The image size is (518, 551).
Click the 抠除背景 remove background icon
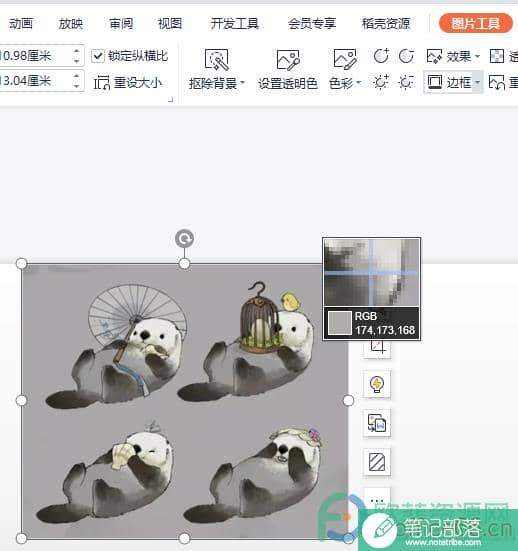pos(216,59)
